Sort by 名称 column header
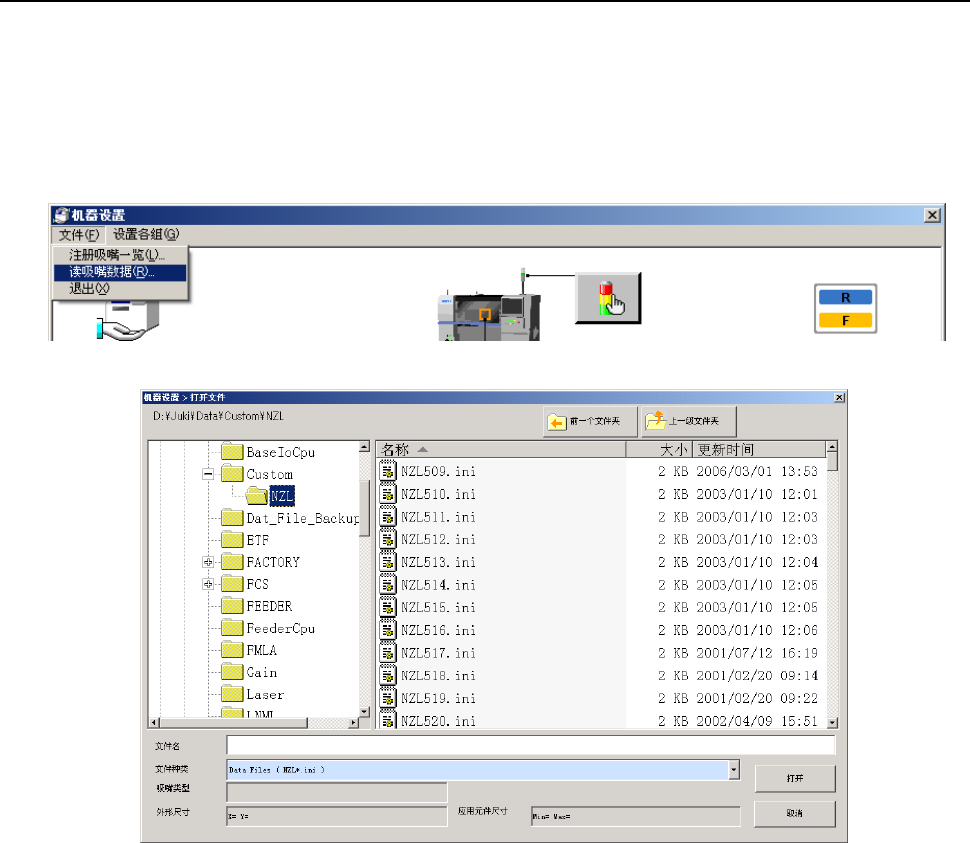The height and width of the screenshot is (843, 970). coord(501,450)
